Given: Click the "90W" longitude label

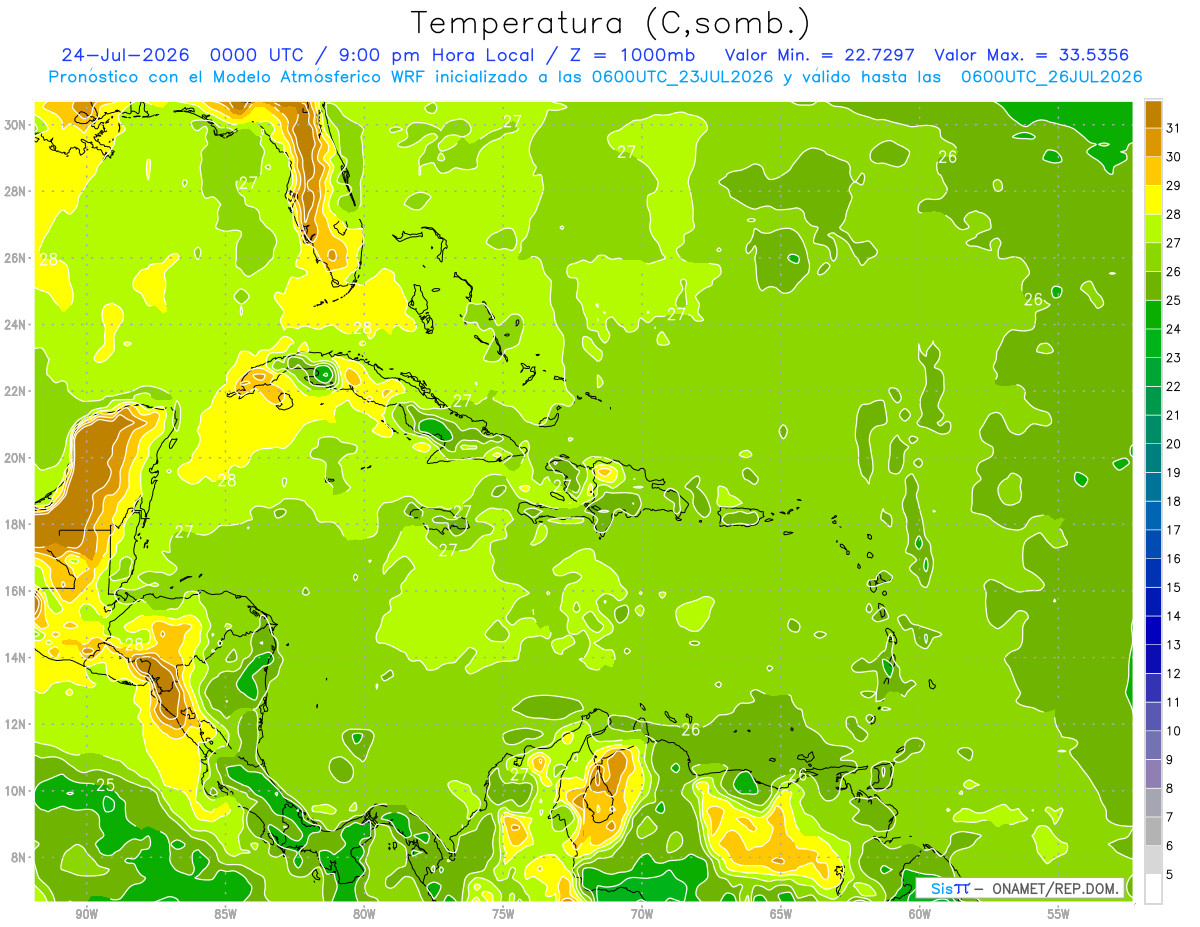Looking at the screenshot, I should tap(86, 914).
